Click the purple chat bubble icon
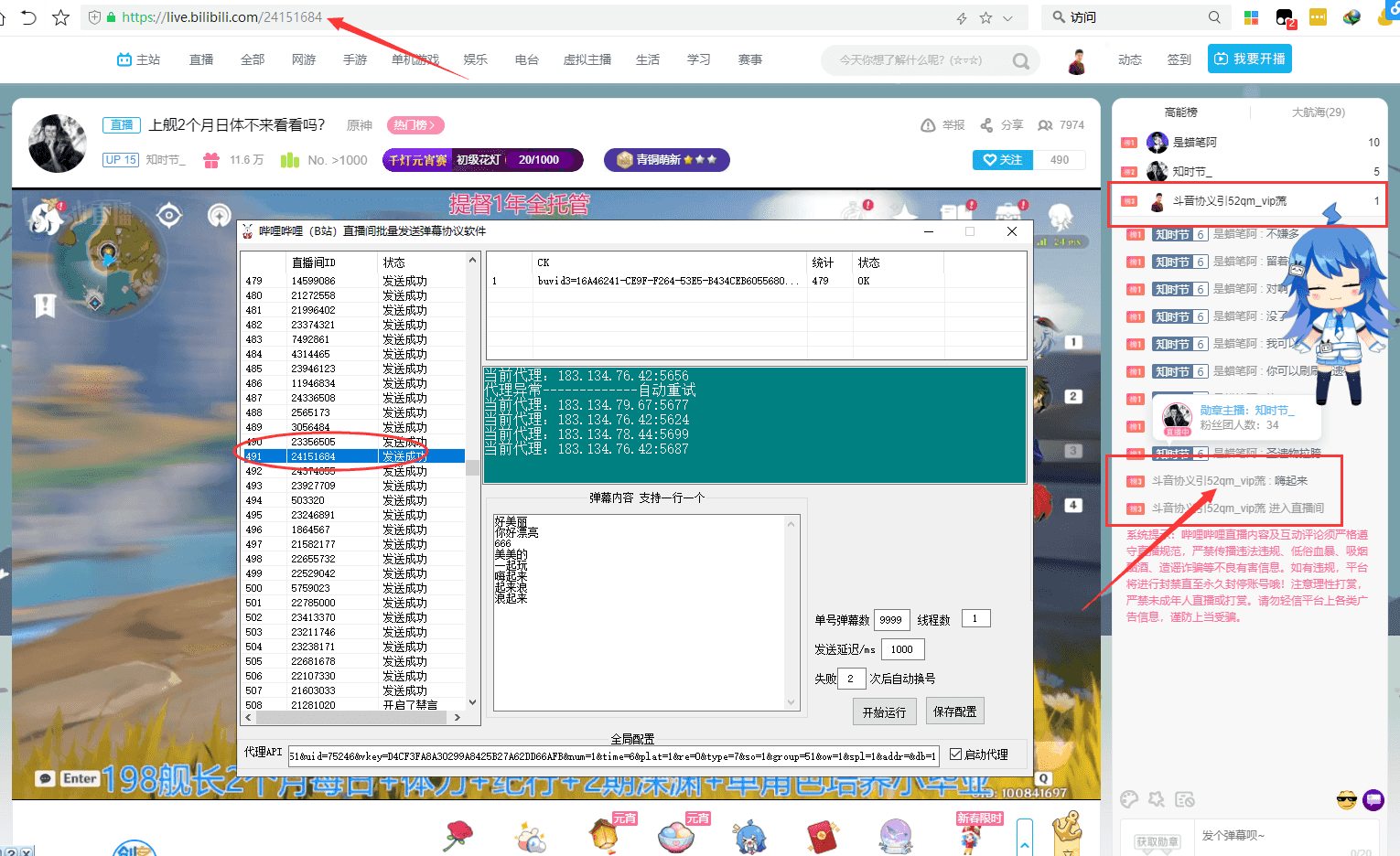The width and height of the screenshot is (1400, 856). [x=1373, y=800]
